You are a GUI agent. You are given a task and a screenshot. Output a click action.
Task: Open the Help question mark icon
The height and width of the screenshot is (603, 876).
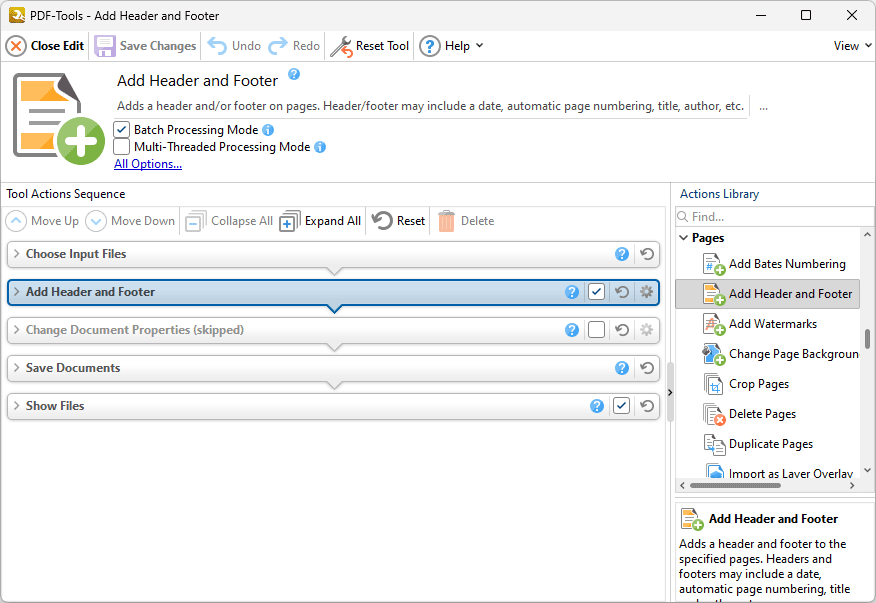[430, 46]
